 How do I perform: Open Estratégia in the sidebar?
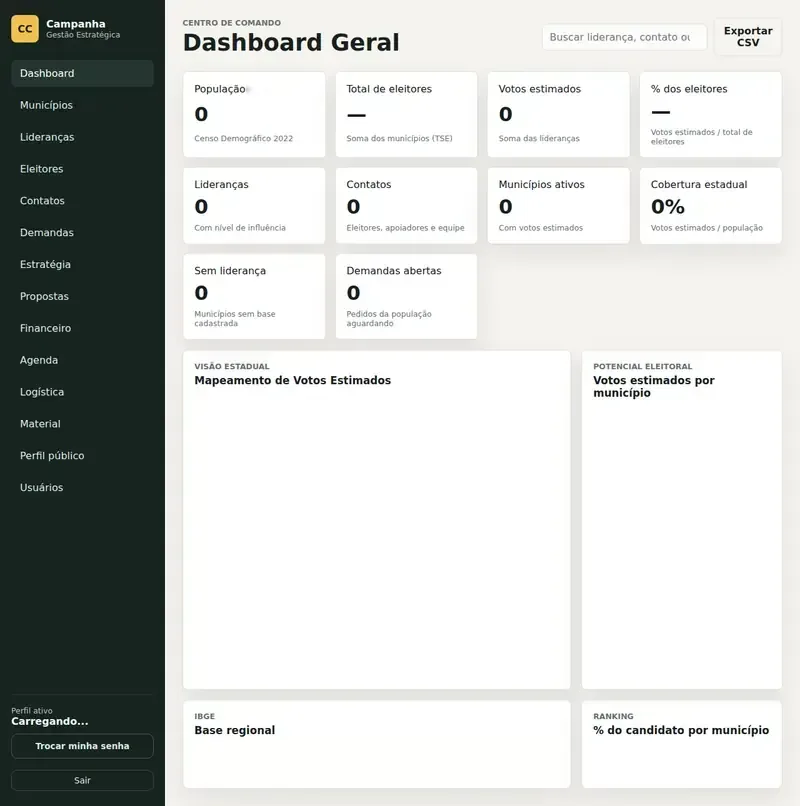click(x=82, y=265)
